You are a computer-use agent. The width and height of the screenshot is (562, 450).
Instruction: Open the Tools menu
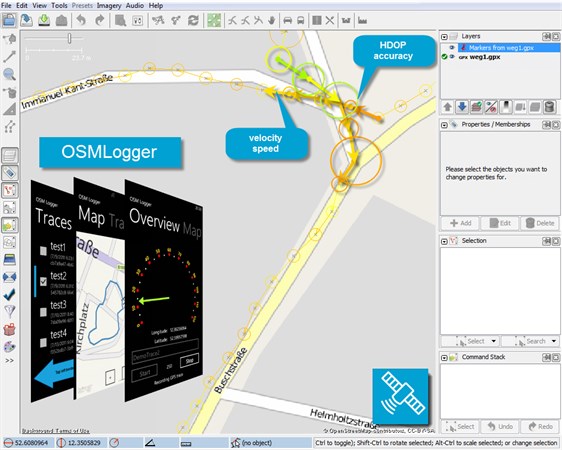[59, 5]
